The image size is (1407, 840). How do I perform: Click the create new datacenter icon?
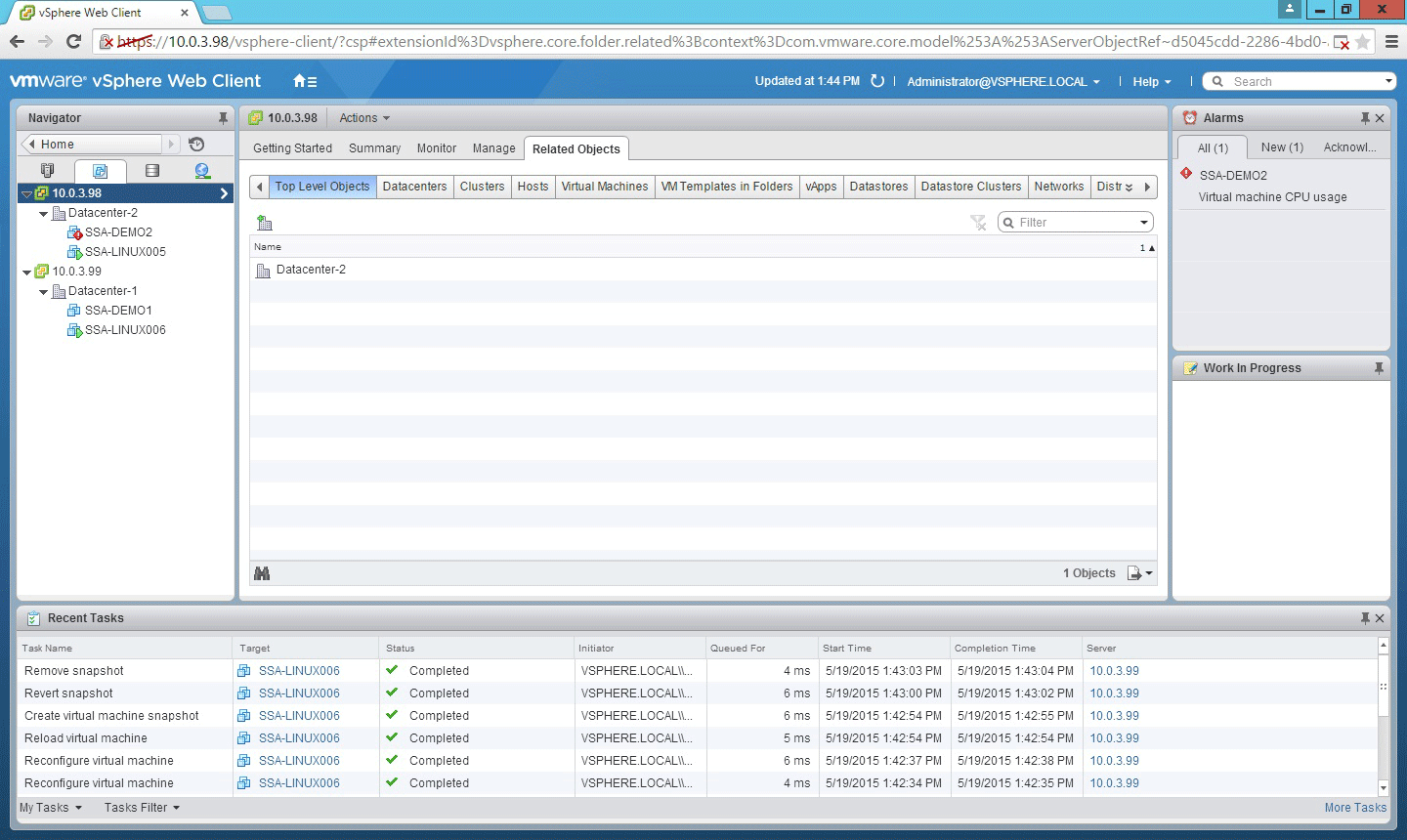(264, 223)
